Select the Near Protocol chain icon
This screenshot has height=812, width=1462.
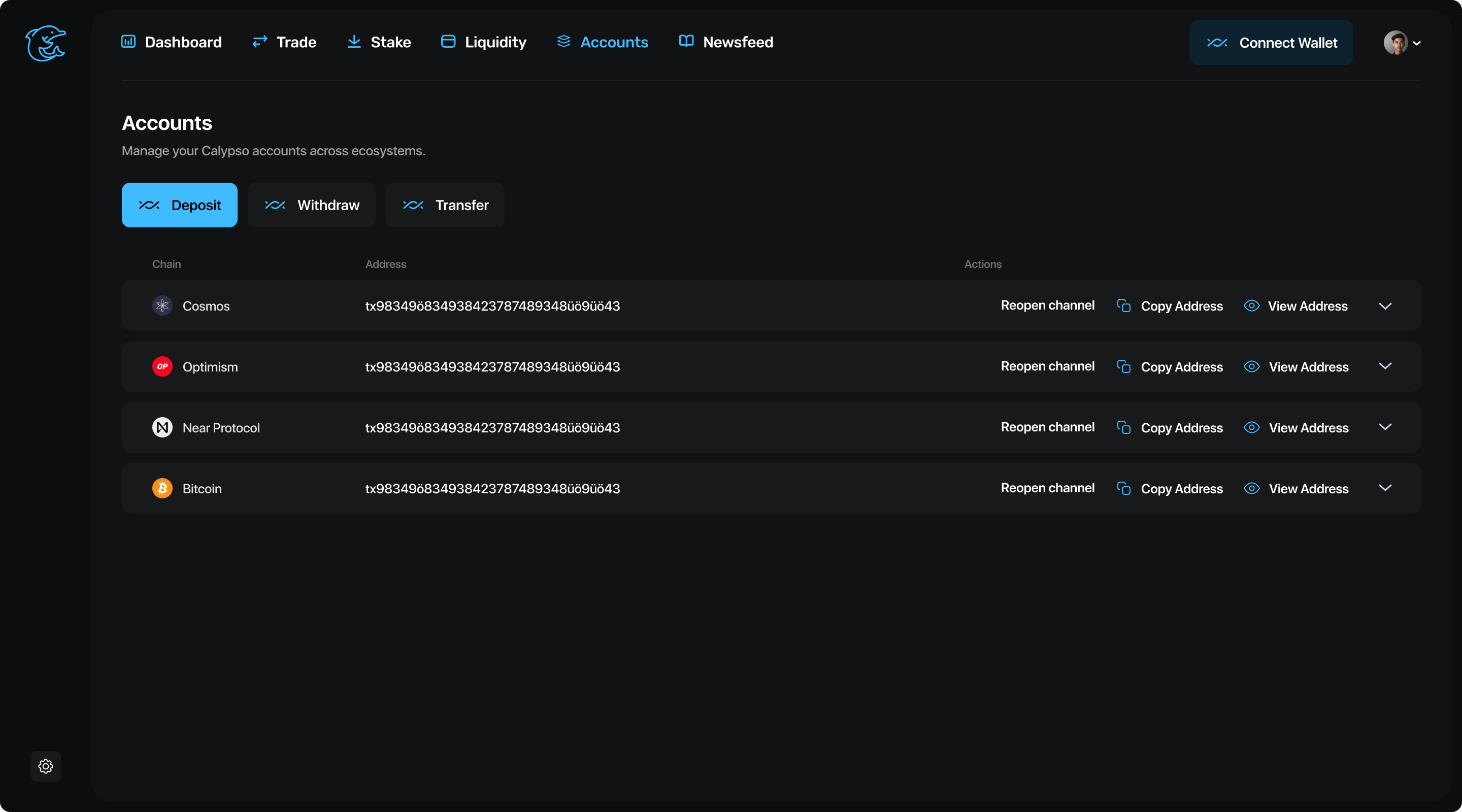pyautogui.click(x=162, y=427)
